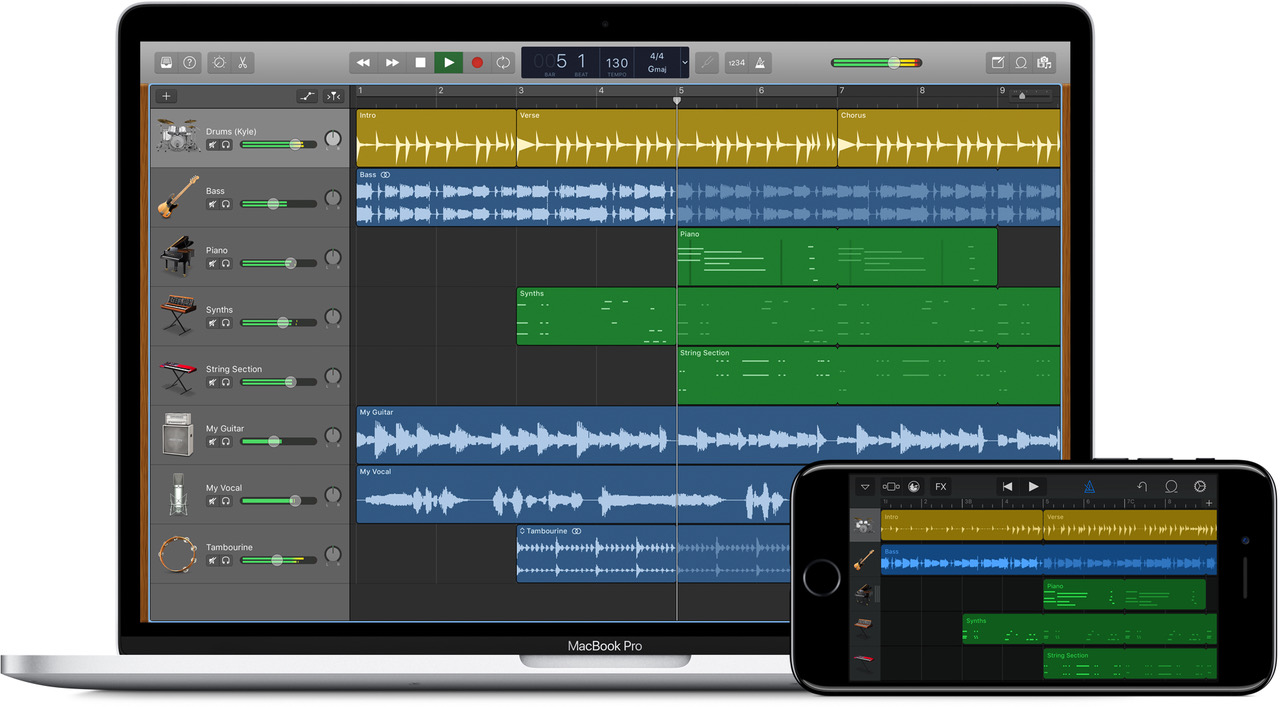Select the My Vocal microphone icon
Screen dimensions: 1280x707
tap(179, 494)
